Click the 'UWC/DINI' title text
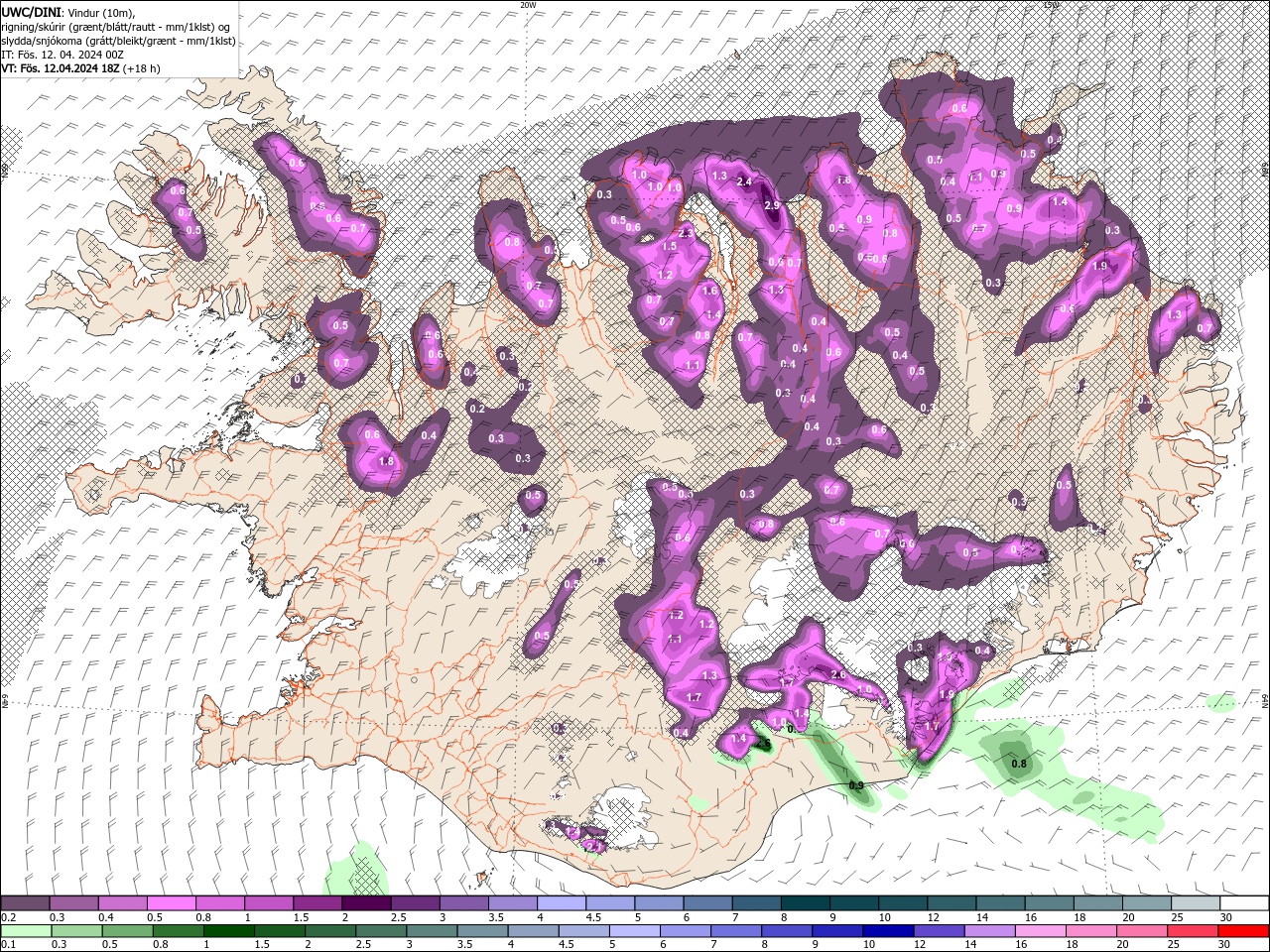The image size is (1270, 952). 30,11
